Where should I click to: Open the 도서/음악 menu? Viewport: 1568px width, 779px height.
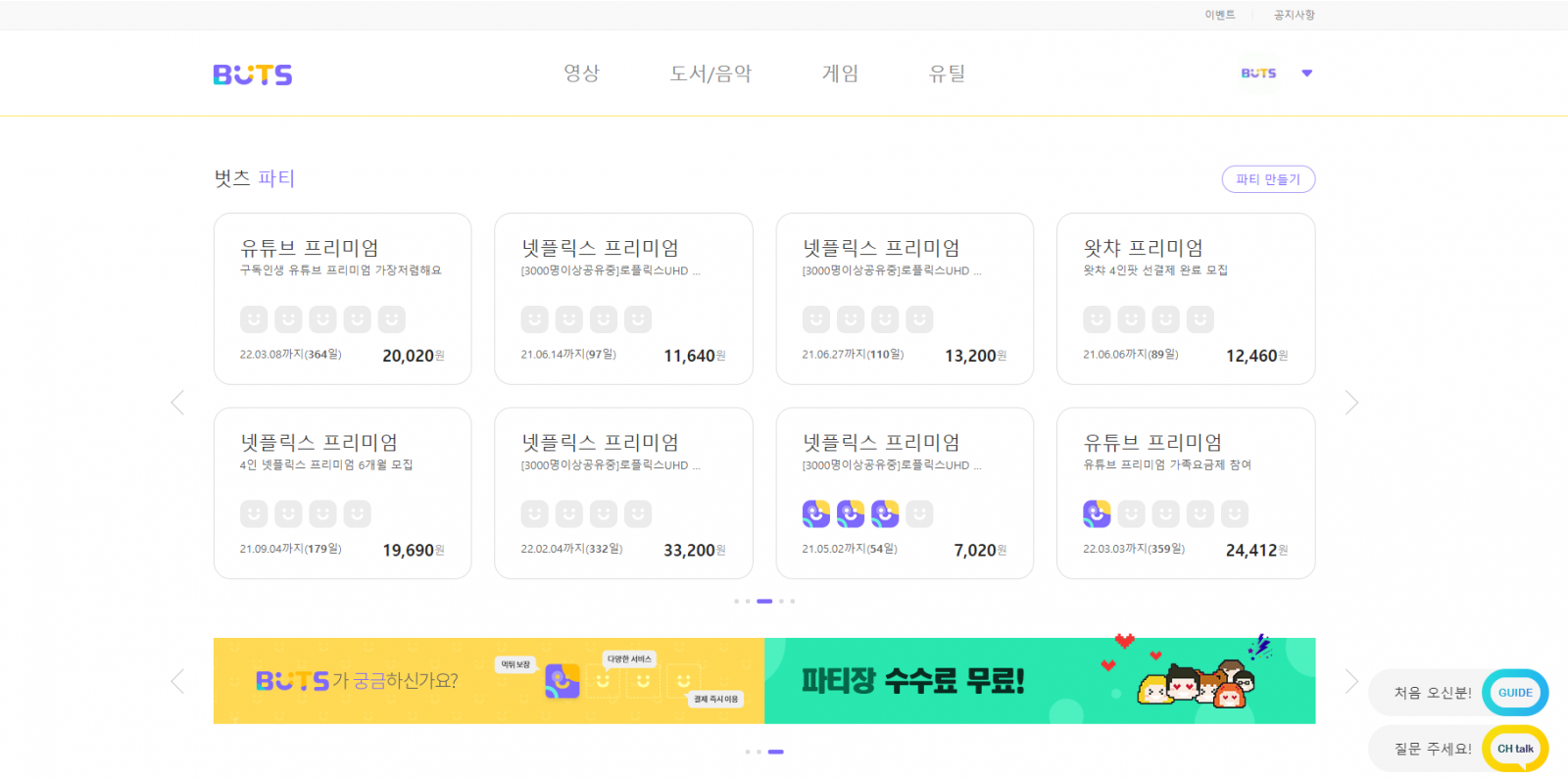(x=710, y=73)
